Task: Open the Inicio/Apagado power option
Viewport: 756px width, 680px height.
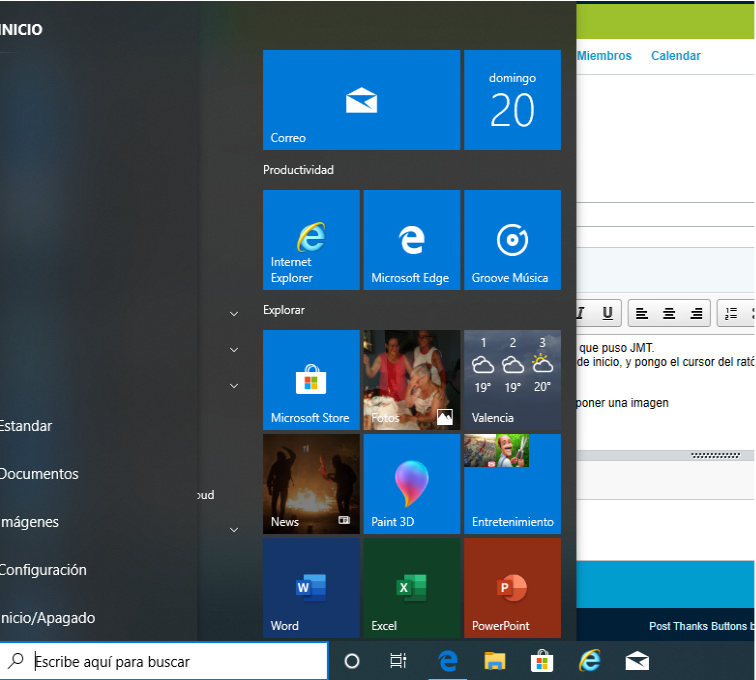Action: pos(48,618)
